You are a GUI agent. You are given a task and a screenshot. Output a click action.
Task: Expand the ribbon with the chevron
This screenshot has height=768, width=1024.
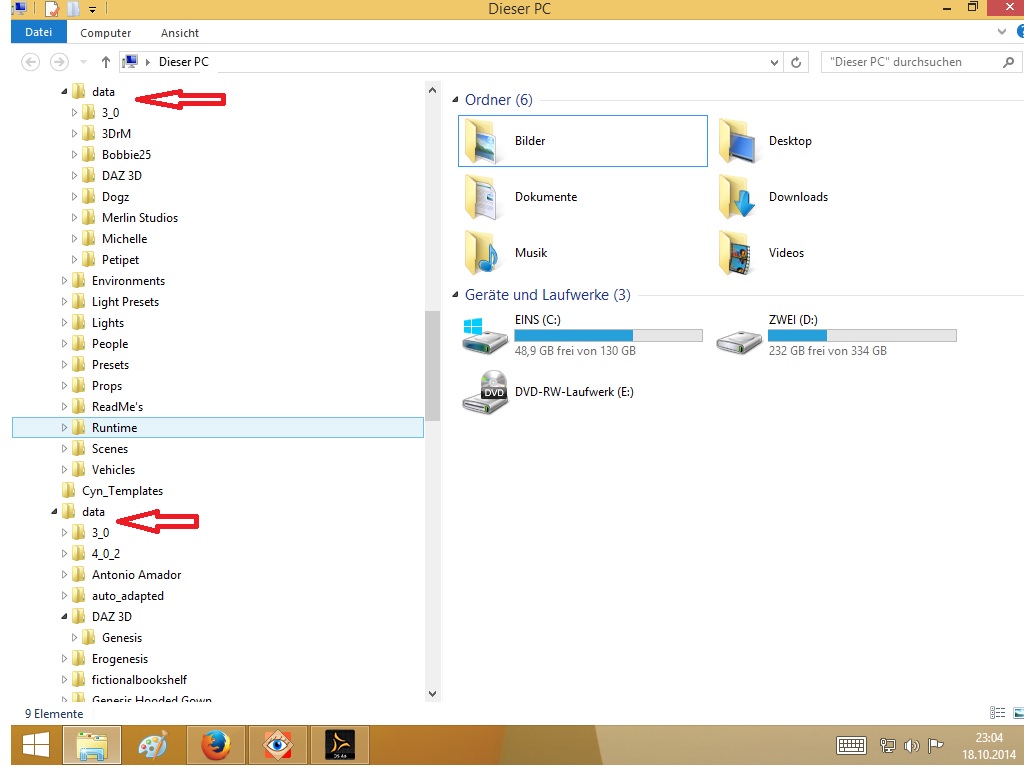click(1002, 32)
